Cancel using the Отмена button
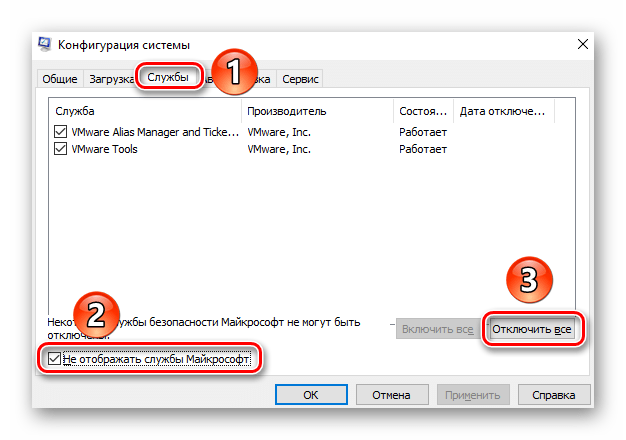Screen dimensions: 626x440 click(392, 394)
